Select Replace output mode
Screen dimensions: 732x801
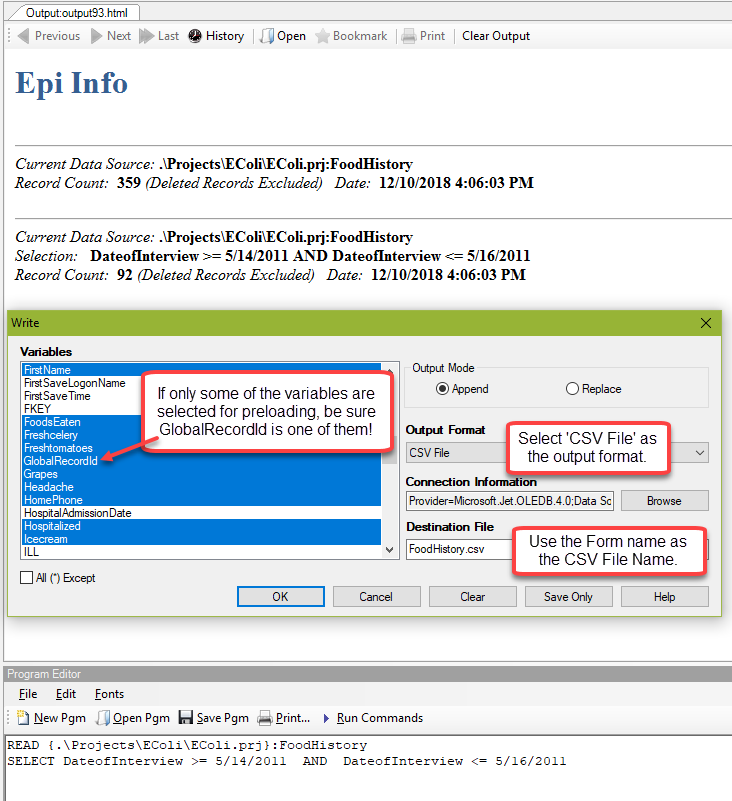(572, 389)
